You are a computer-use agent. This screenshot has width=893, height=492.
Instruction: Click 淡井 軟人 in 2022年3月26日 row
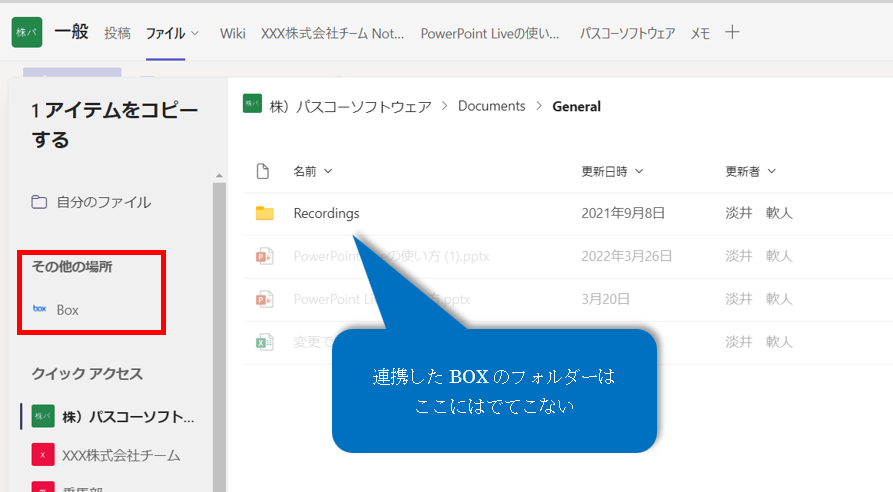(x=759, y=256)
